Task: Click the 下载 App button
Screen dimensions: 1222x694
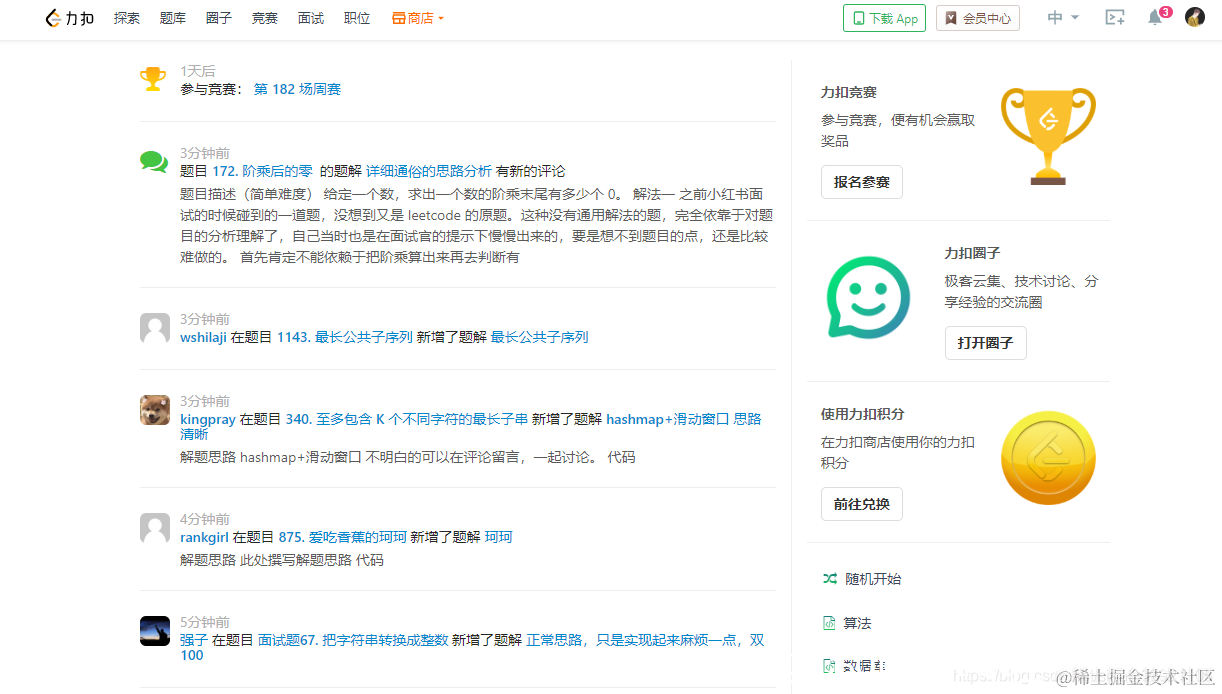Action: coord(884,18)
